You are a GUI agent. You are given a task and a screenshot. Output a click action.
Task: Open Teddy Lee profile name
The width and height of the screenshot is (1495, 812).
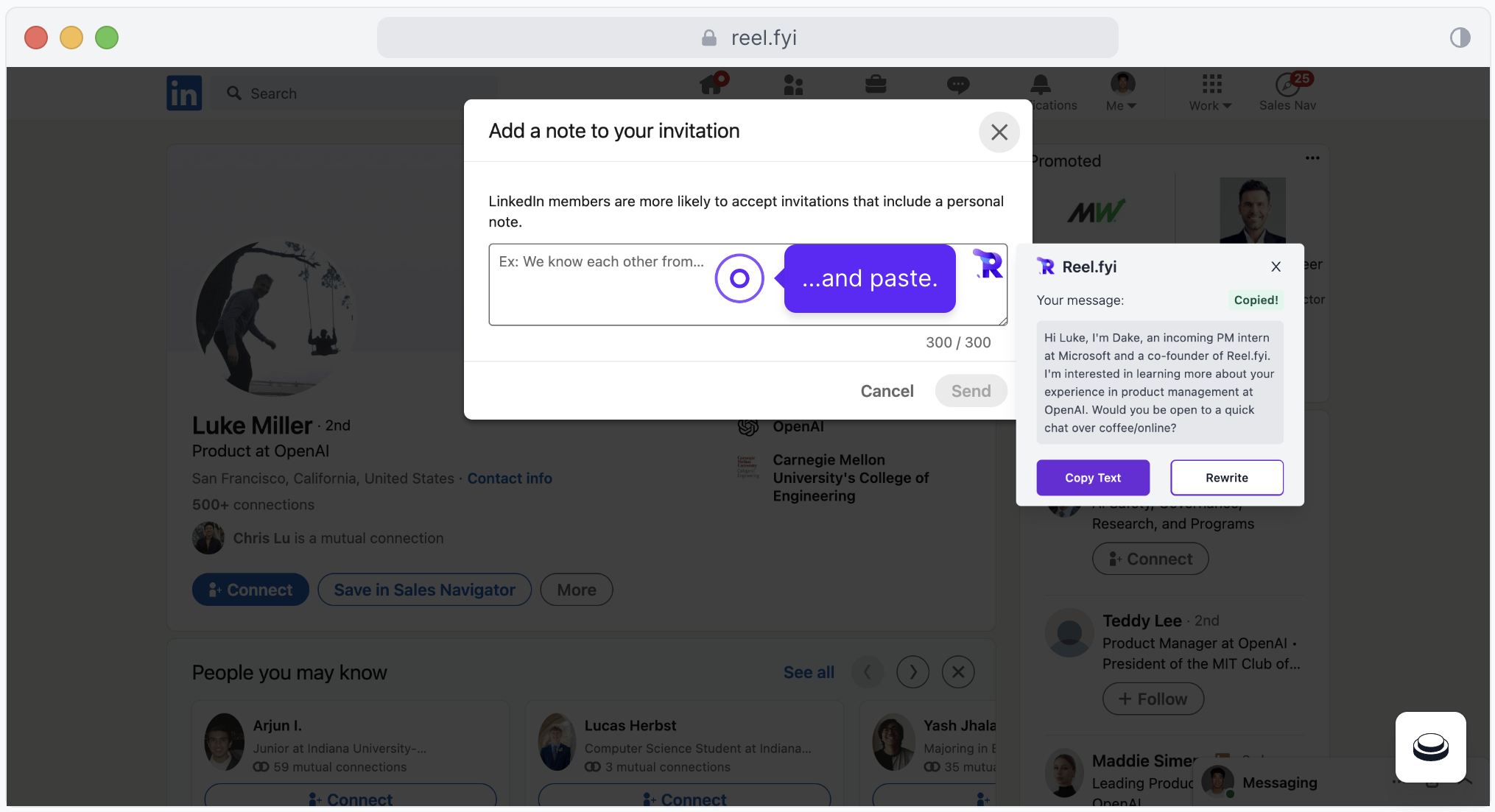pyautogui.click(x=1142, y=621)
